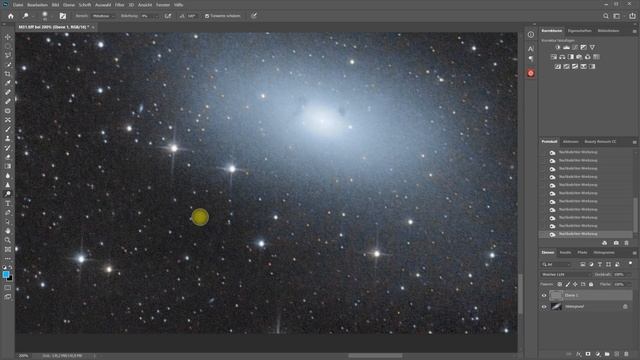Toggle lock all padlock icon
This screenshot has height=360, width=640.
(591, 284)
